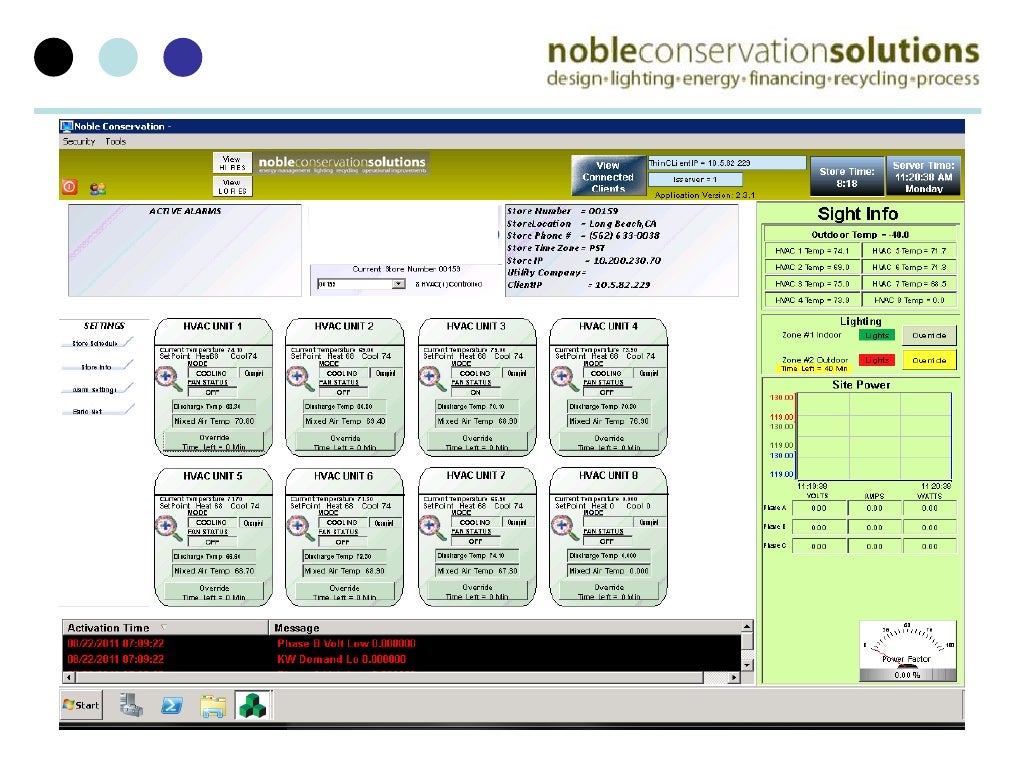This screenshot has width=1024, height=768.
Task: Open the Cooling mode box in HVAC Unit 1
Action: (212, 374)
